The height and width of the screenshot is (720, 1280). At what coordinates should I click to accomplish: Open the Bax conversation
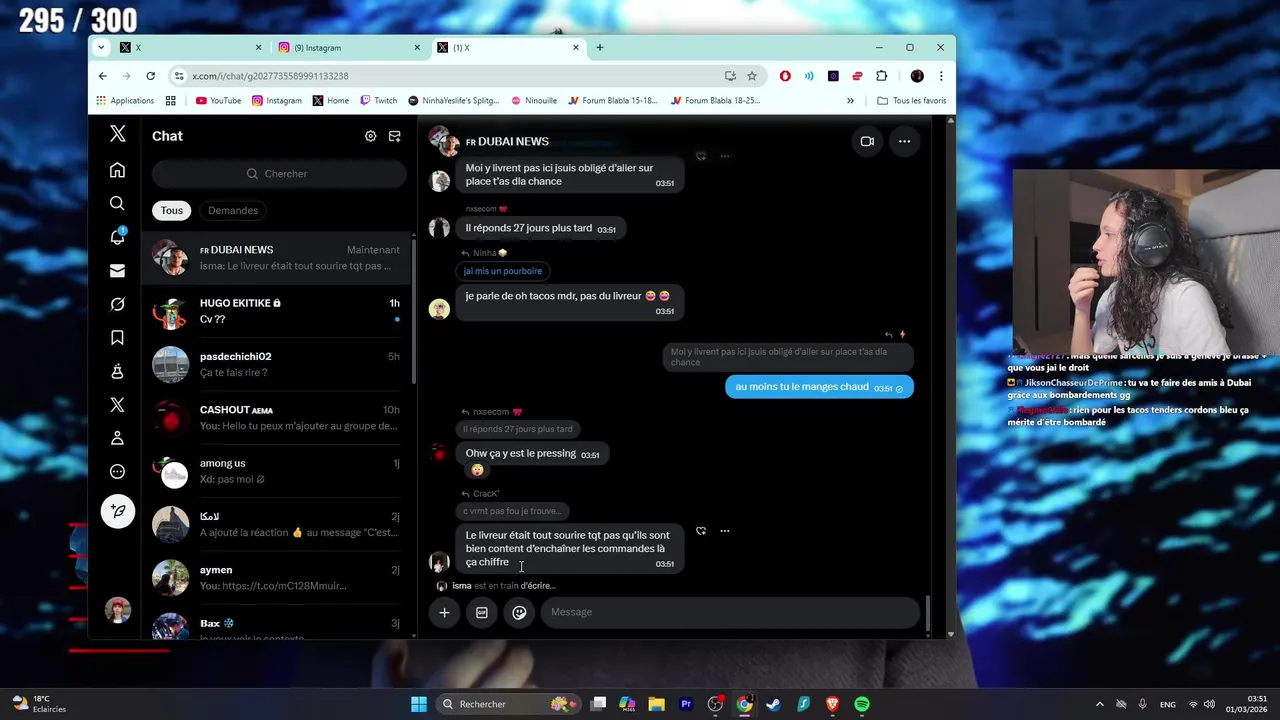tap(276, 626)
